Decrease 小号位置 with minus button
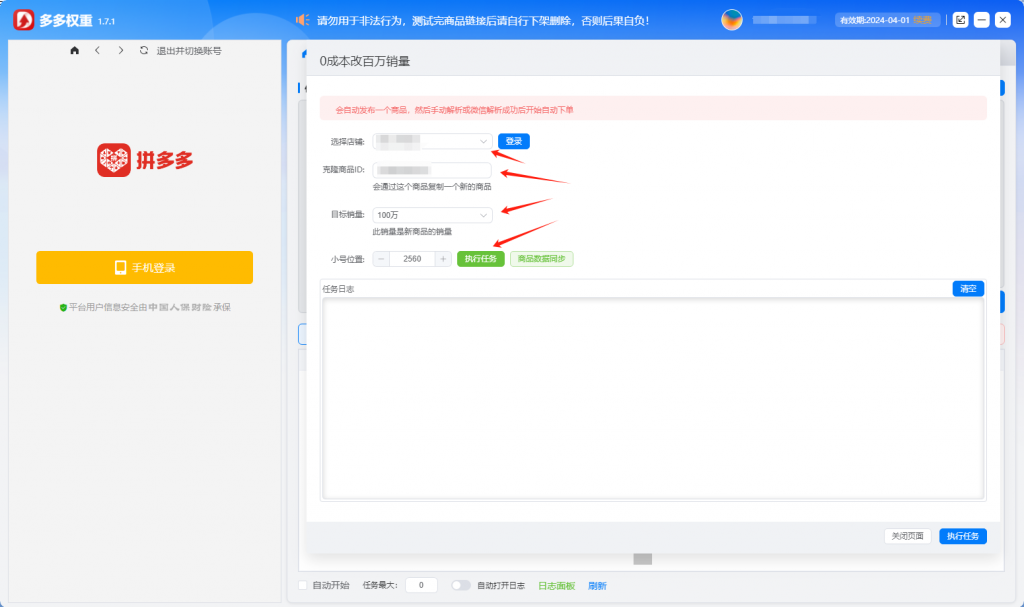The width and height of the screenshot is (1024, 607). 381,259
